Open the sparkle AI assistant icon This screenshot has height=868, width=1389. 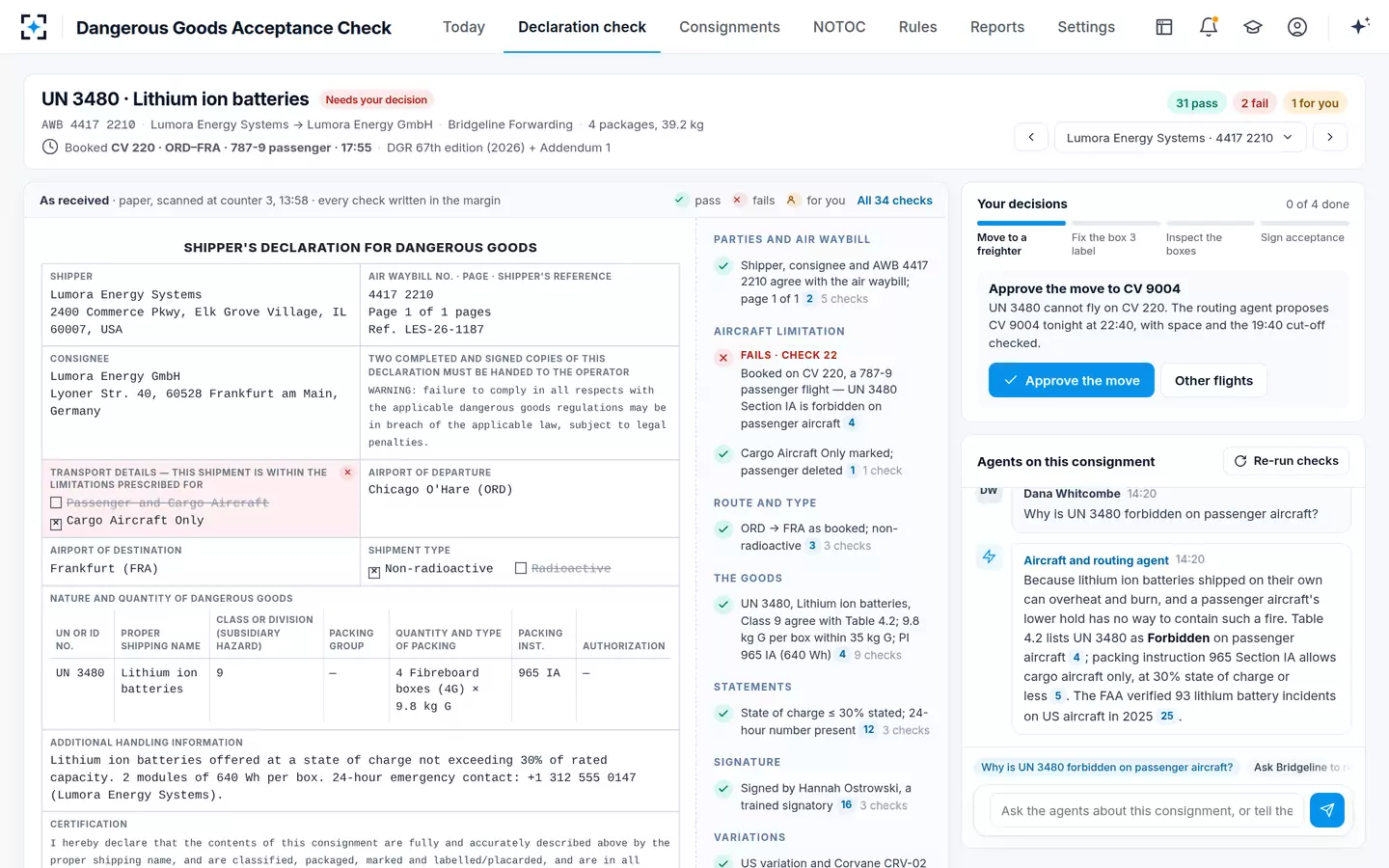click(1360, 27)
